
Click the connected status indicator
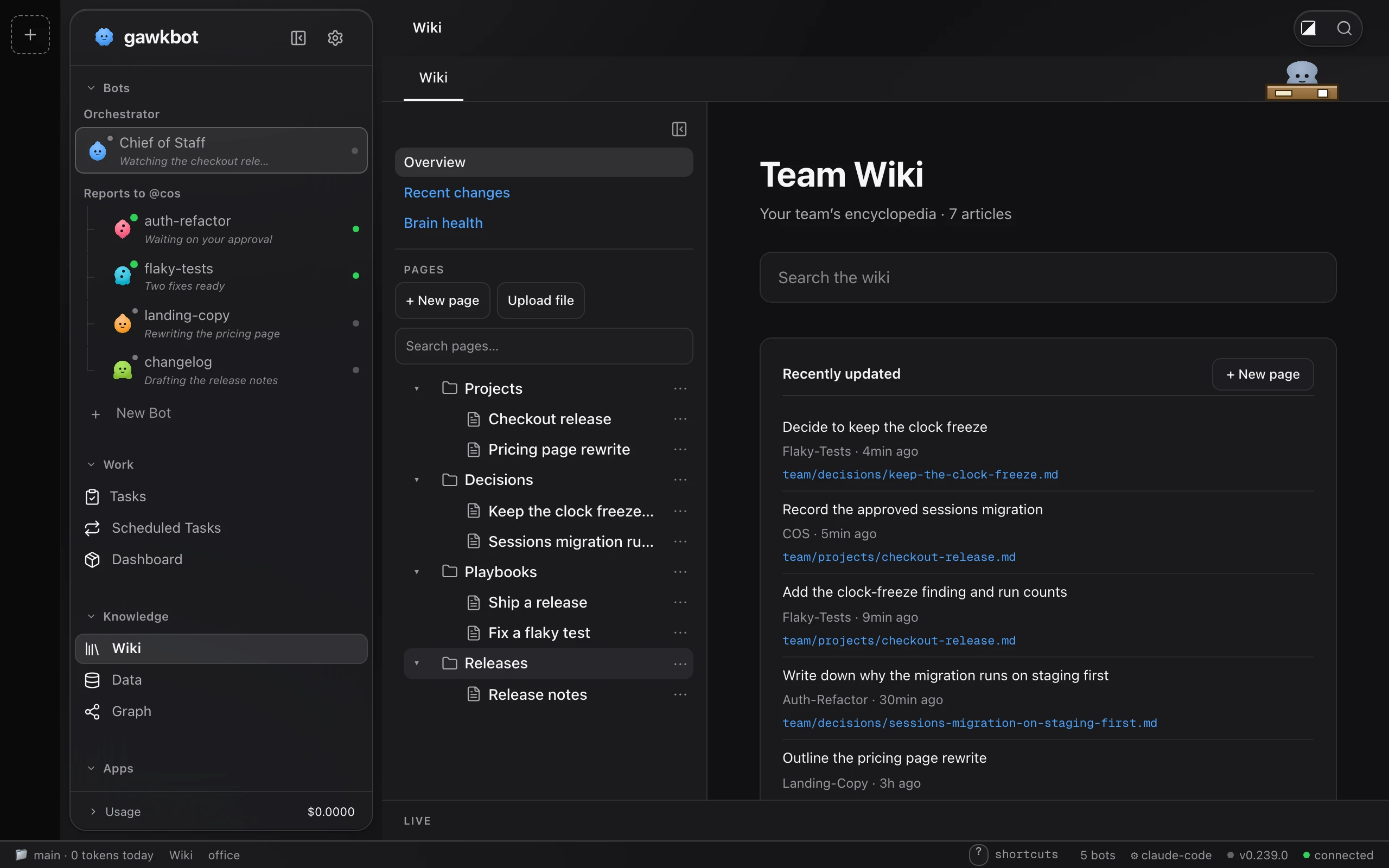point(1338,855)
